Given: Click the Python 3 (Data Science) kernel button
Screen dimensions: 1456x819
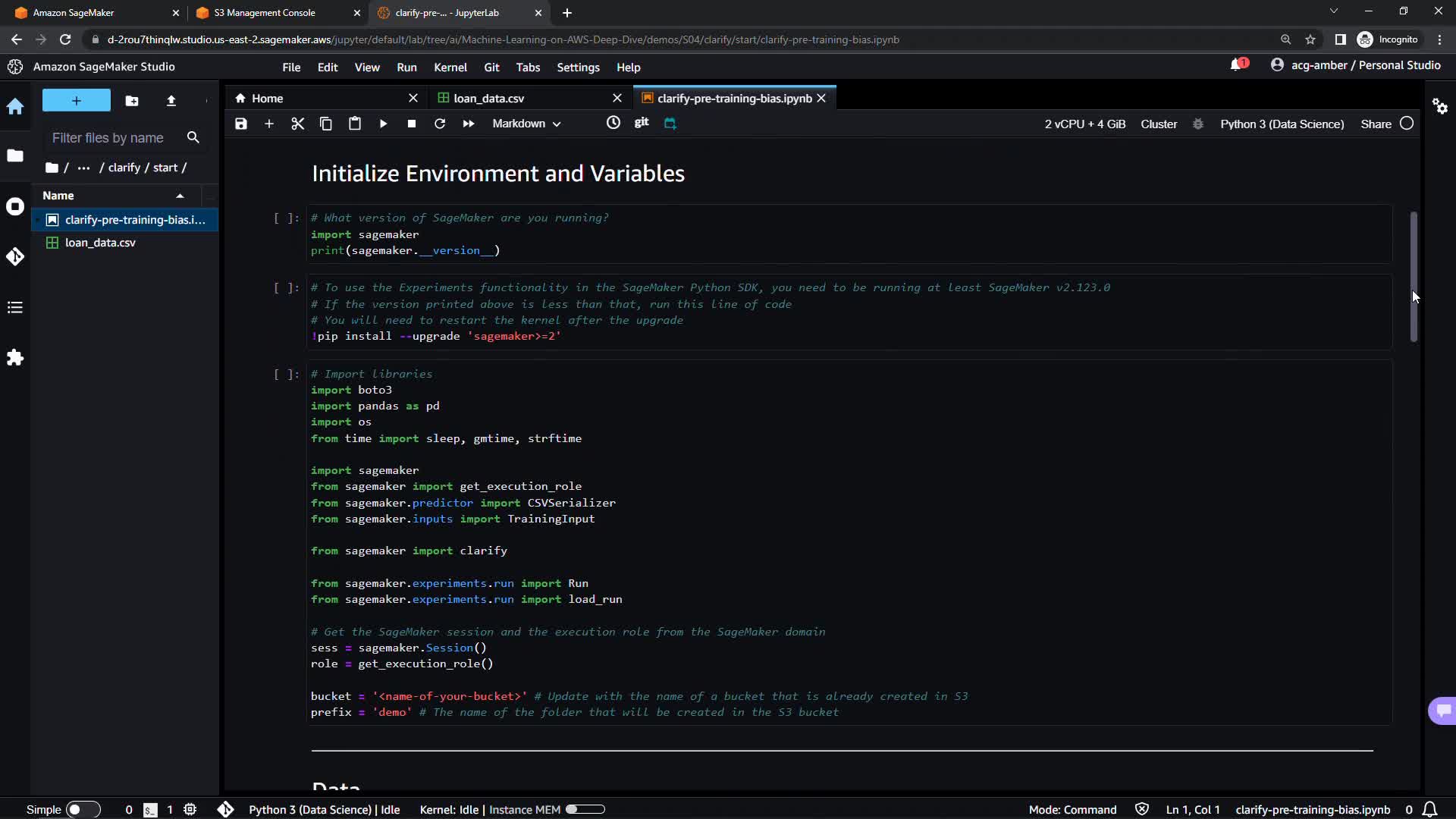Looking at the screenshot, I should click(1282, 124).
